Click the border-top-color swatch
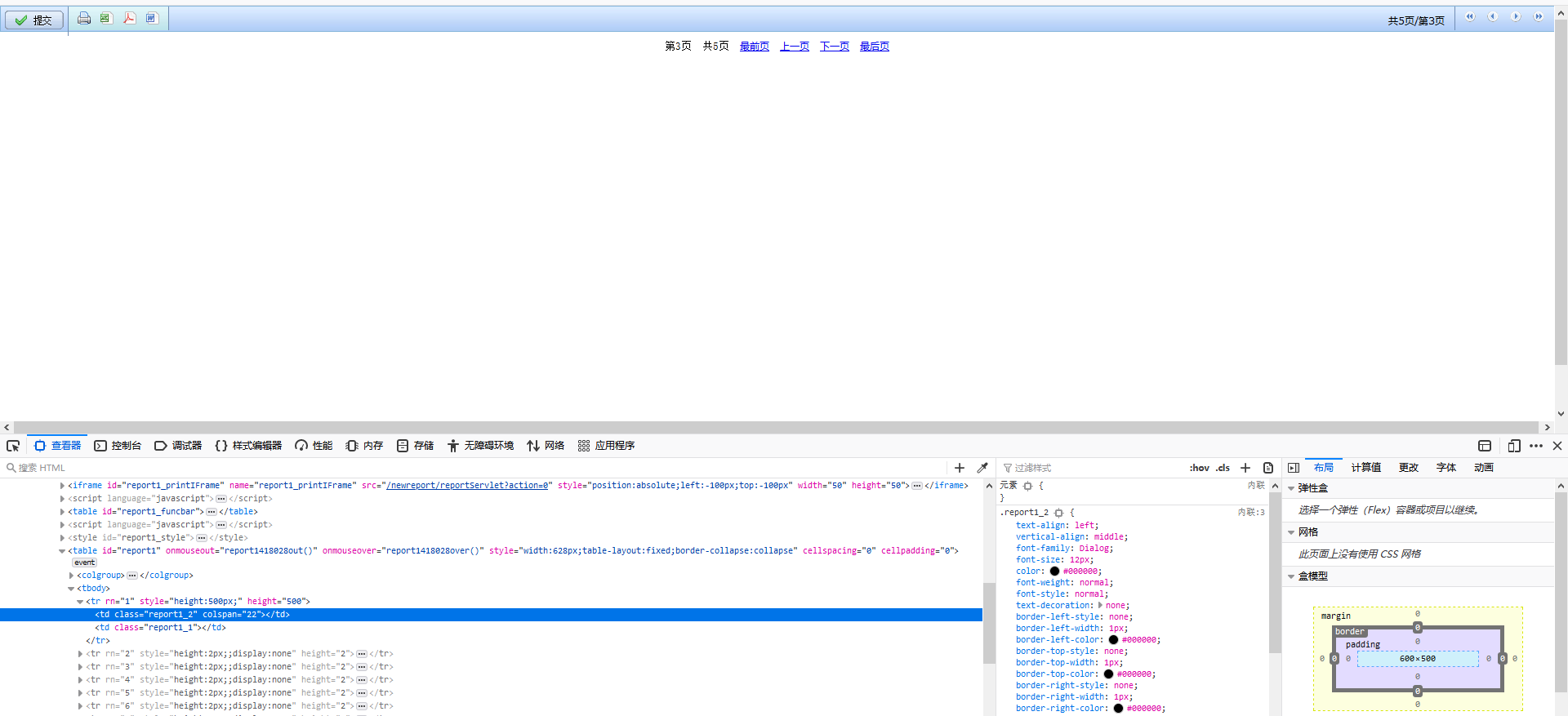Image resolution: width=1568 pixels, height=716 pixels. (x=1108, y=674)
